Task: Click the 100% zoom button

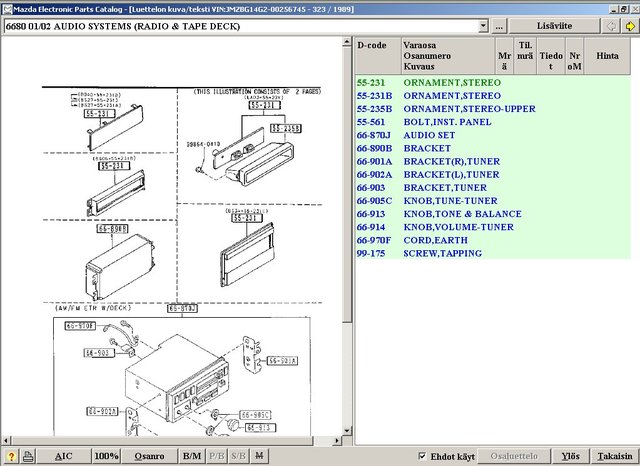Action: (107, 456)
